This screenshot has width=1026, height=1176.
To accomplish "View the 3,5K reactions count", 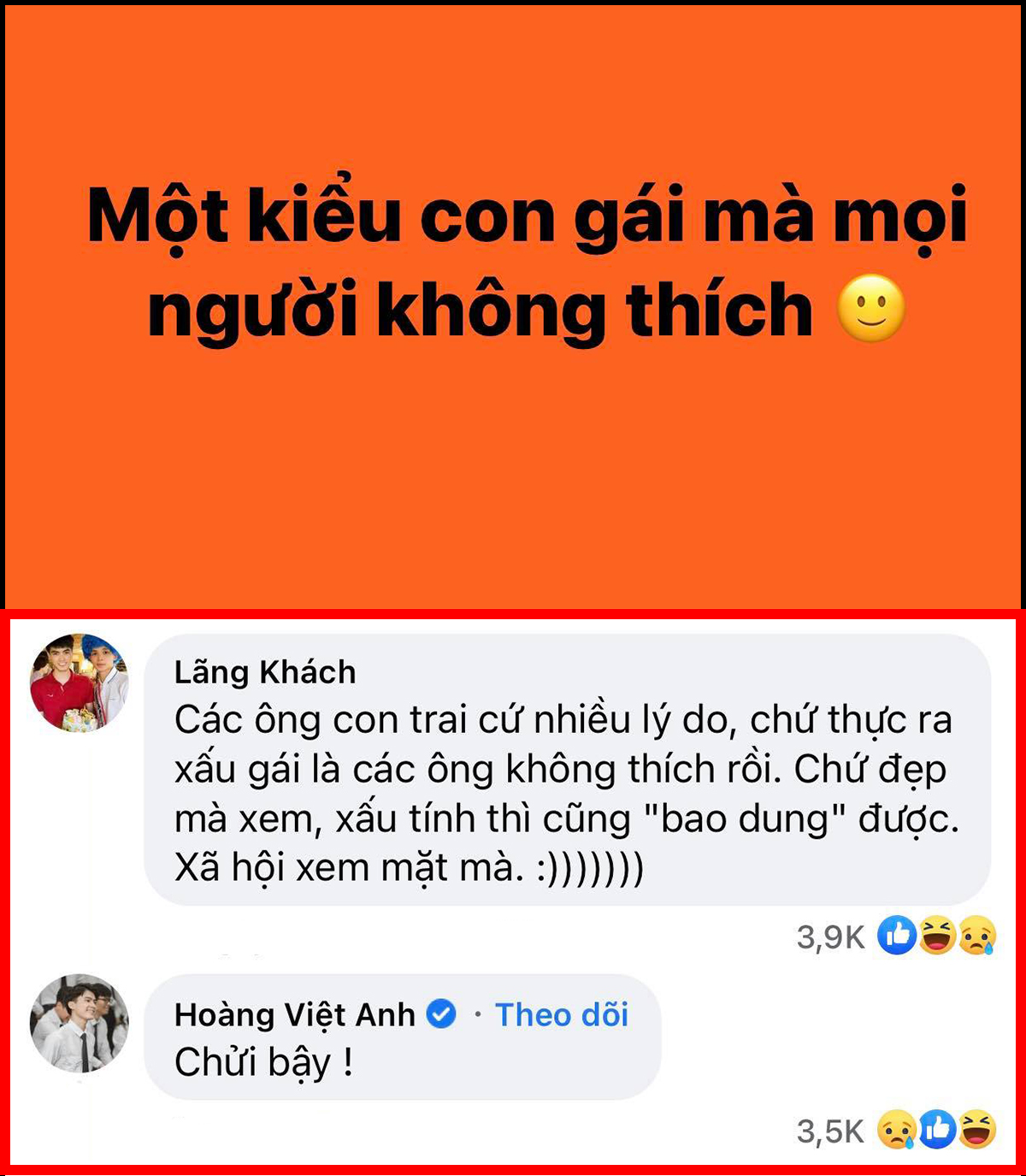I will pos(831,1132).
